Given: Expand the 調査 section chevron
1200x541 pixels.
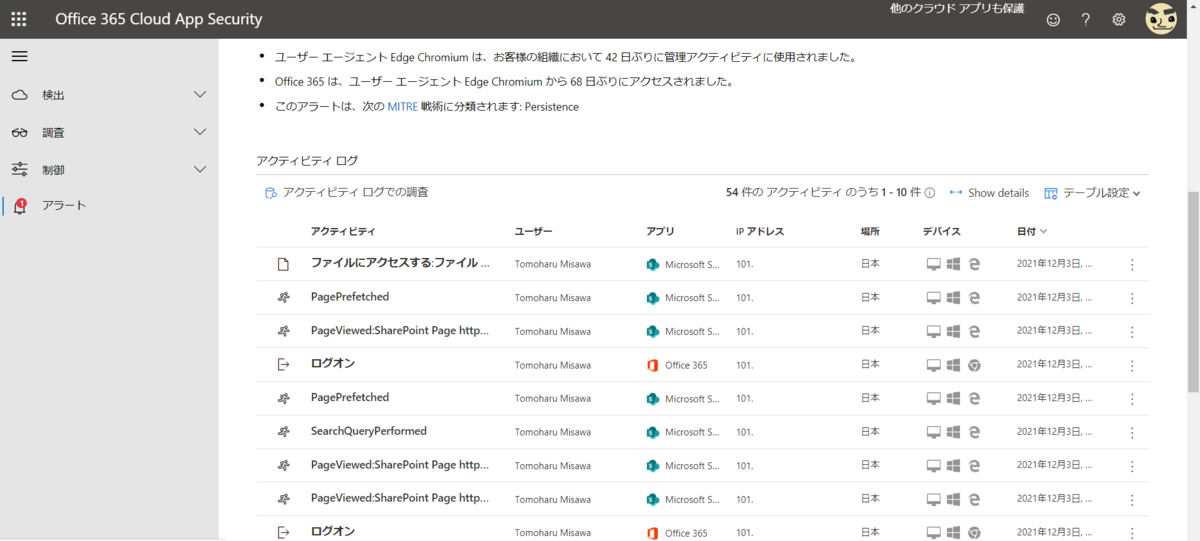Looking at the screenshot, I should pos(200,132).
